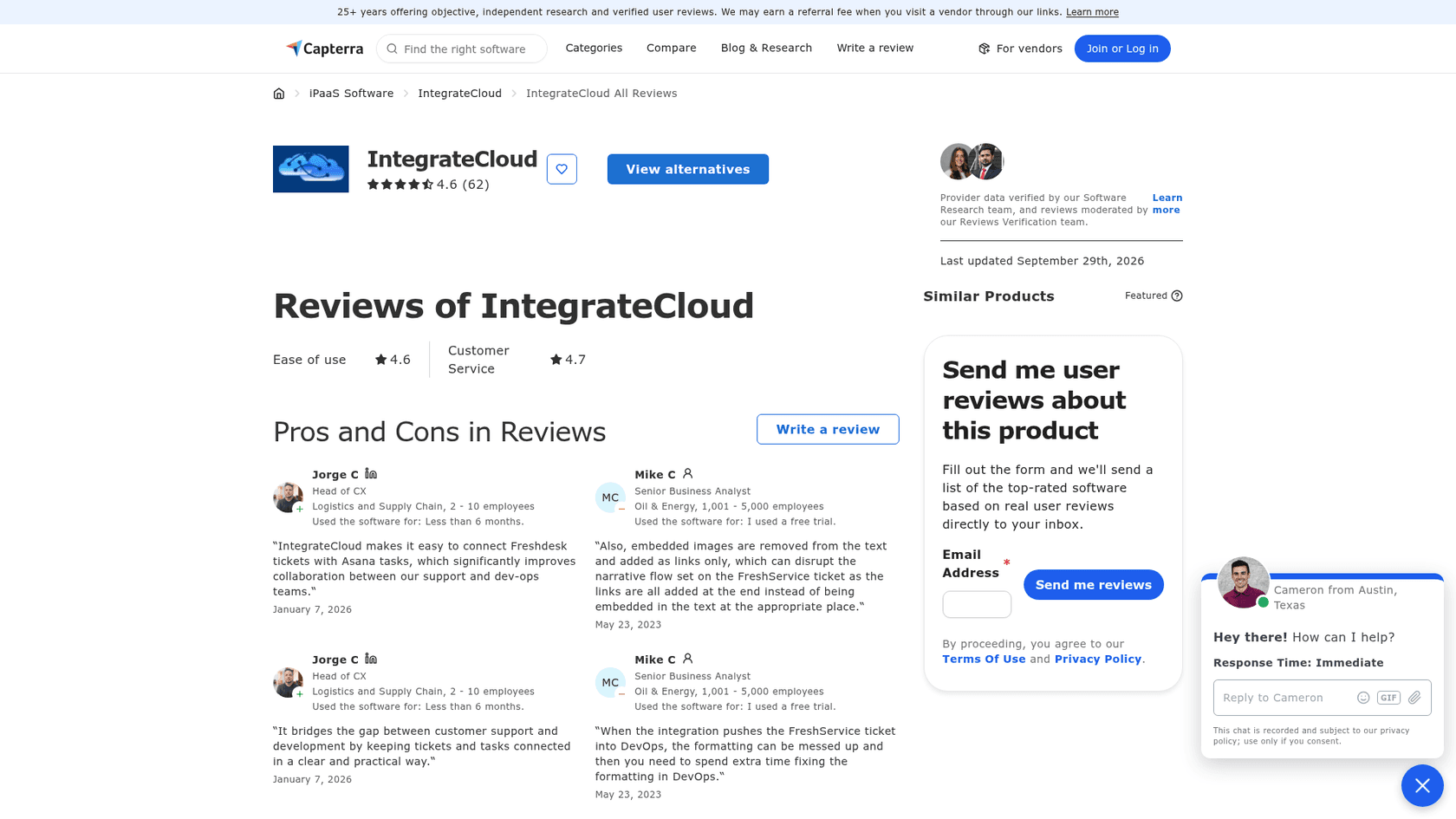Open the home breadcrumb icon
The height and width of the screenshot is (819, 1456).
click(279, 94)
